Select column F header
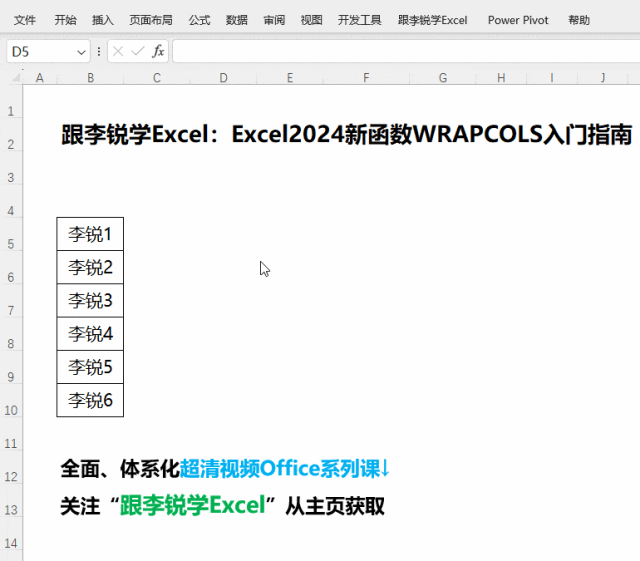Screen dimensions: 640x561 coord(366,77)
